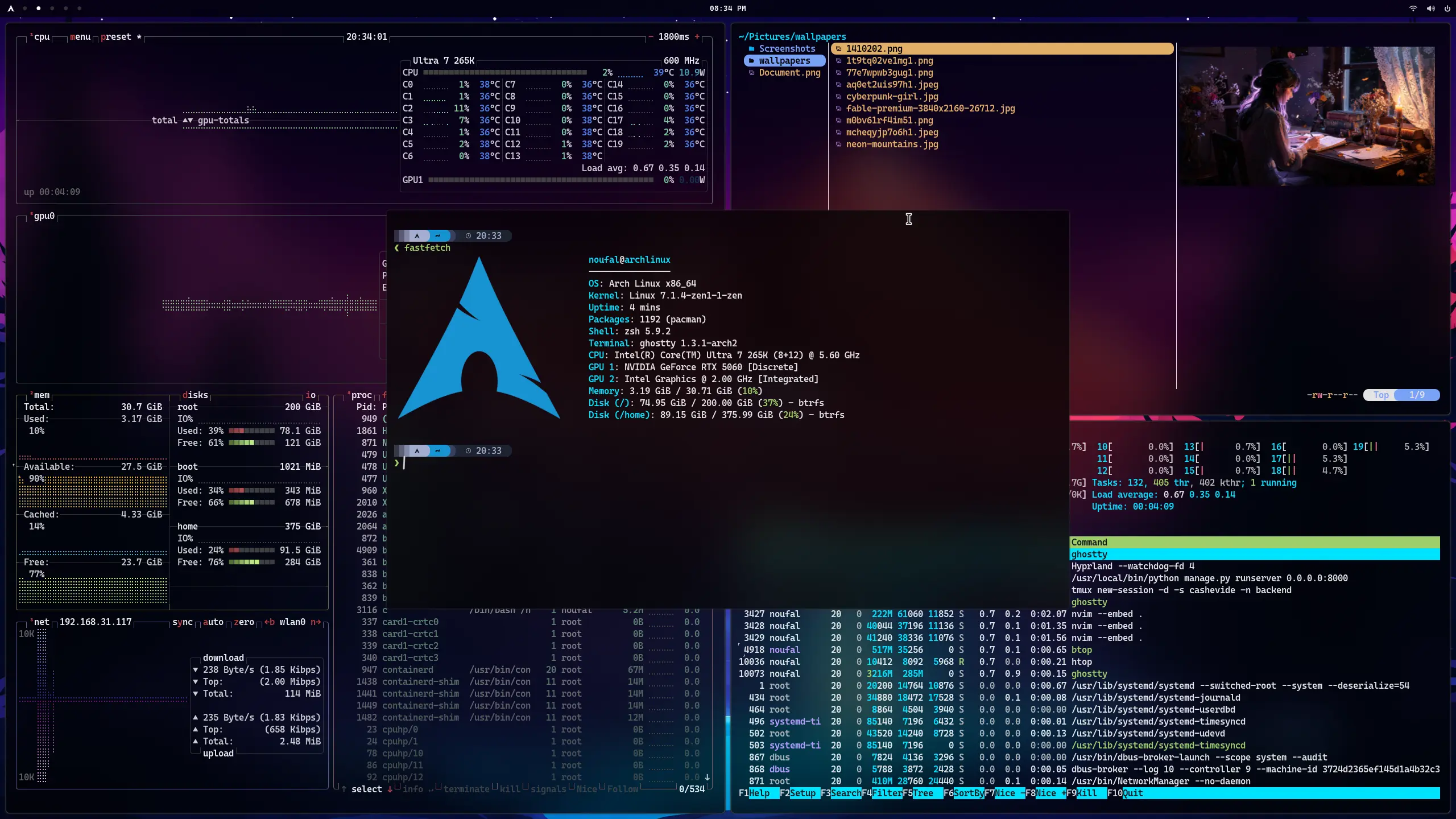Screen dimensions: 1456x819
Task: Toggle Follow in btop process footer
Action: click(x=623, y=789)
